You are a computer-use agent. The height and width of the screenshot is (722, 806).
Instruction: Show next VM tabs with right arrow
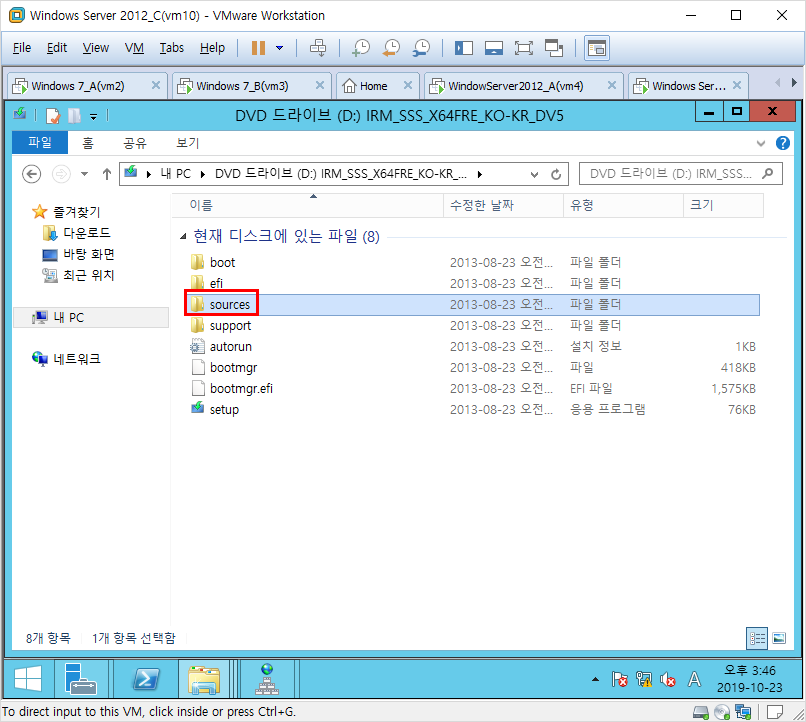click(794, 82)
